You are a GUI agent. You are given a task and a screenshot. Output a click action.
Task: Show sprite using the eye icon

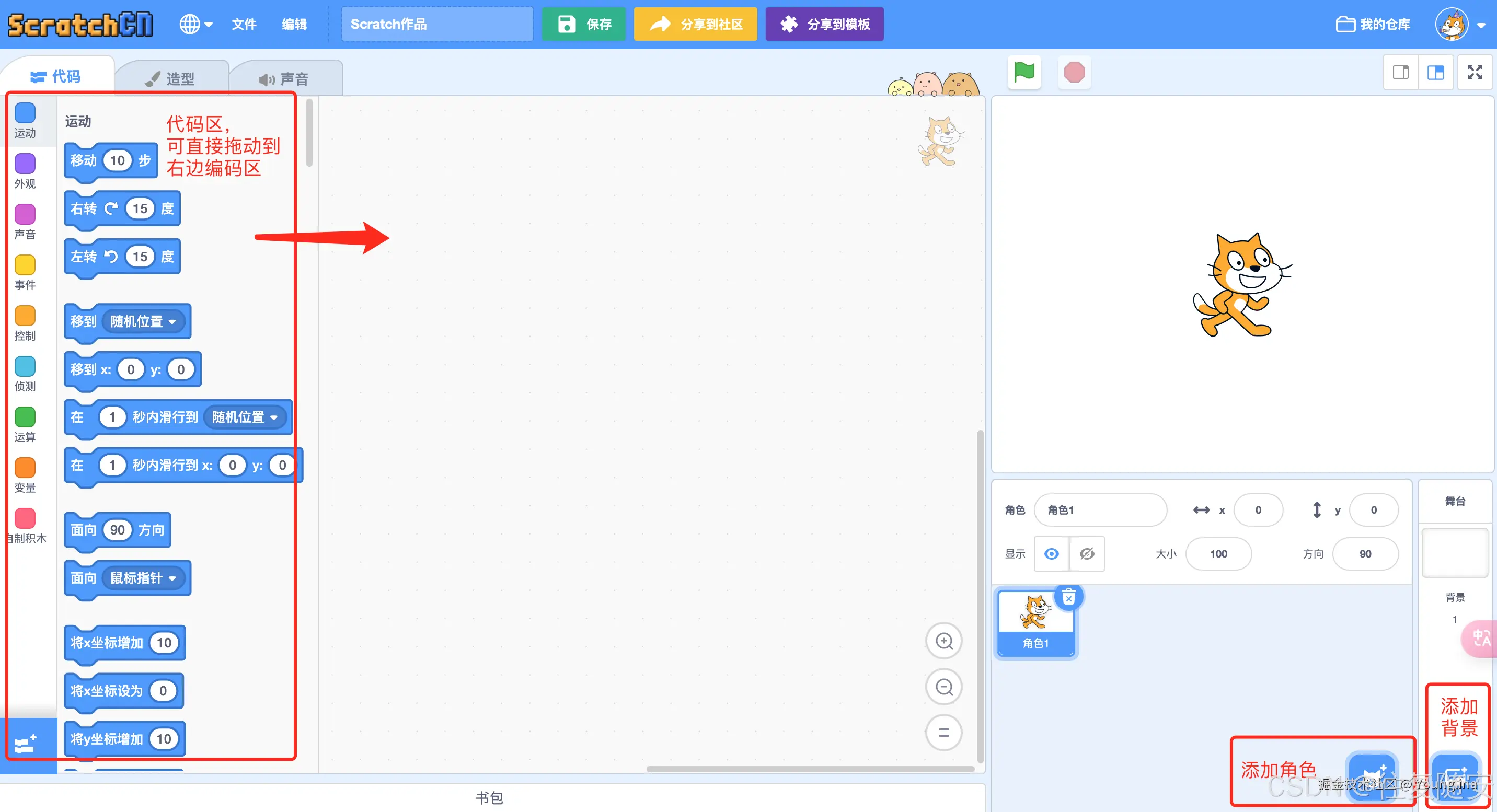pyautogui.click(x=1051, y=554)
